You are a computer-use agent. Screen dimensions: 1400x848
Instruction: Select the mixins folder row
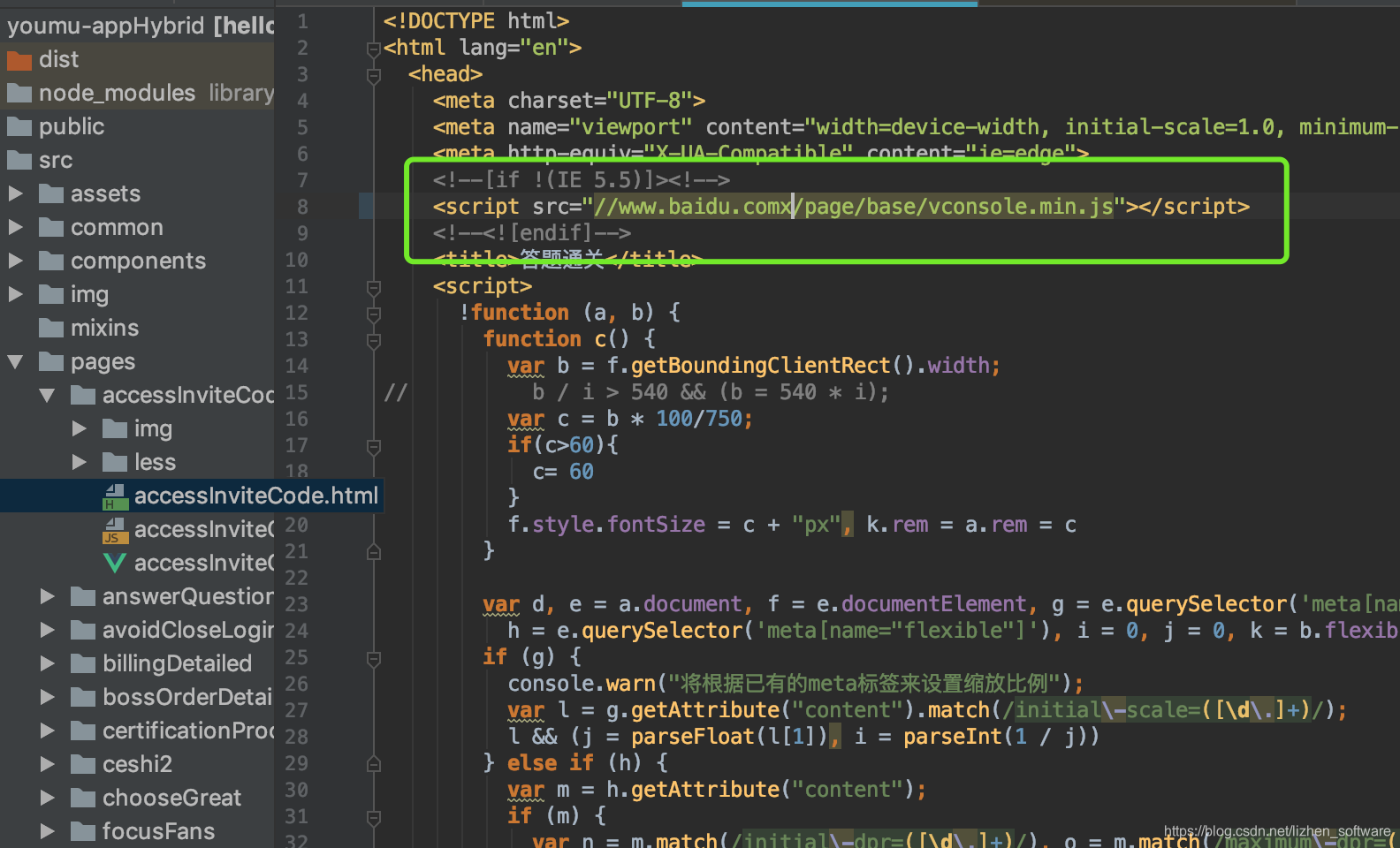tap(137, 329)
